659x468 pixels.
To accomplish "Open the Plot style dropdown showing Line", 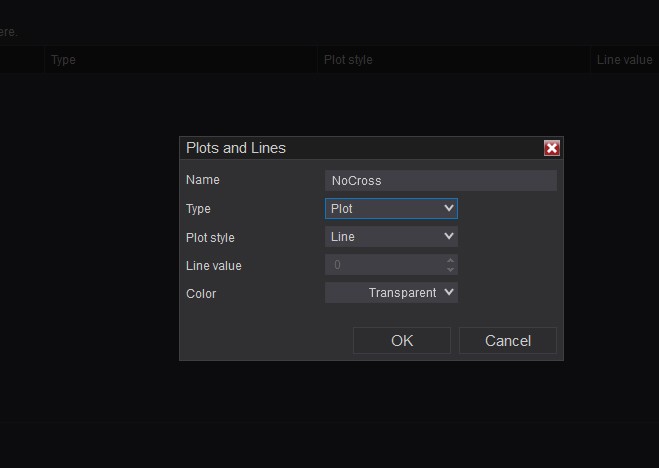I will click(391, 237).
